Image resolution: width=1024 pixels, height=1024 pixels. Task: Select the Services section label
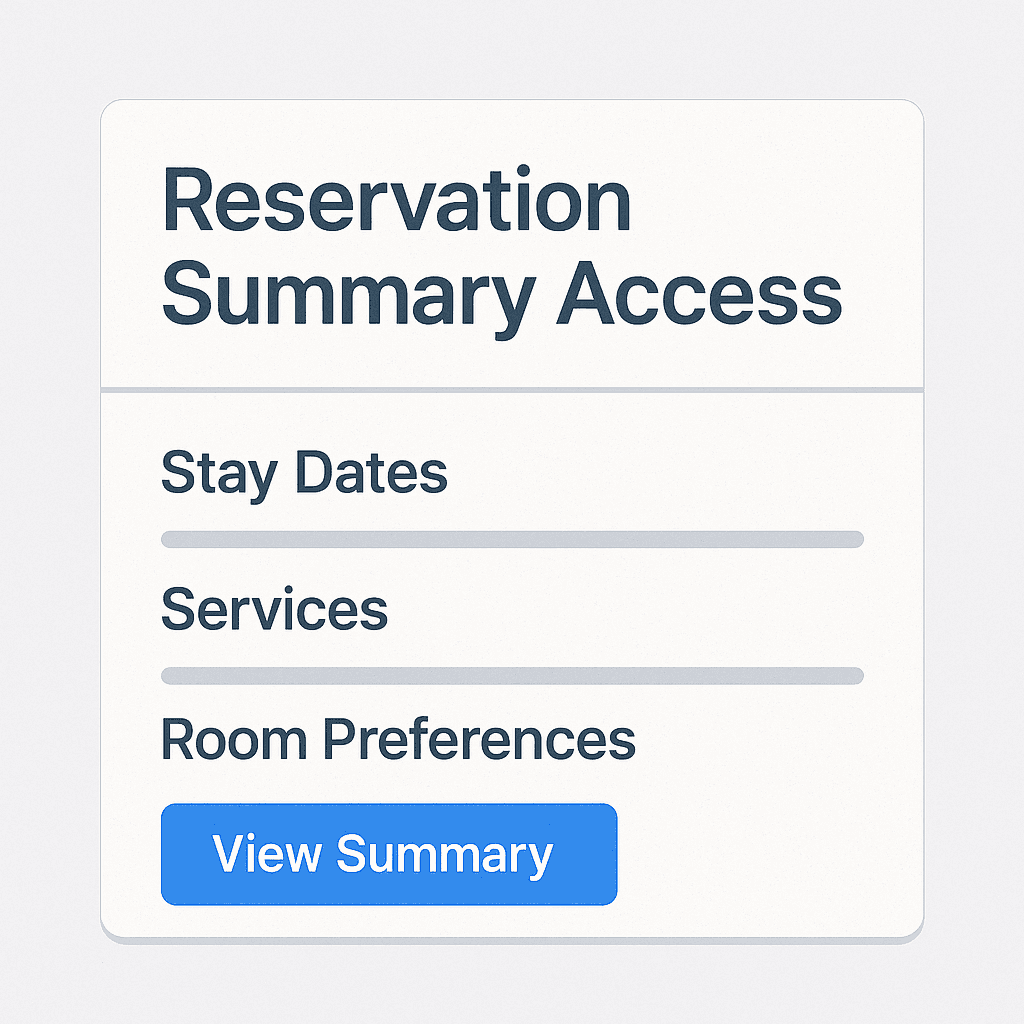tap(274, 609)
